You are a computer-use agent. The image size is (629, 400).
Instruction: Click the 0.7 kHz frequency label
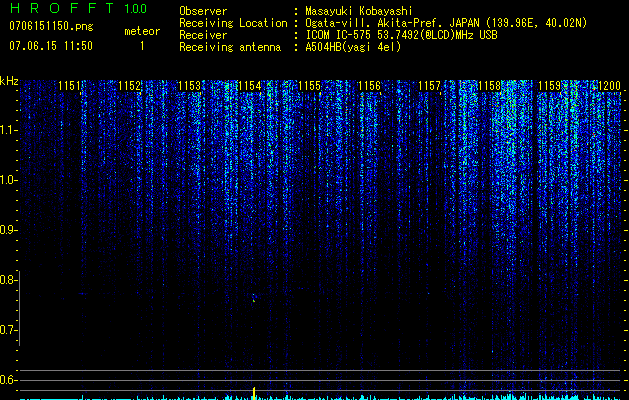tap(8, 330)
